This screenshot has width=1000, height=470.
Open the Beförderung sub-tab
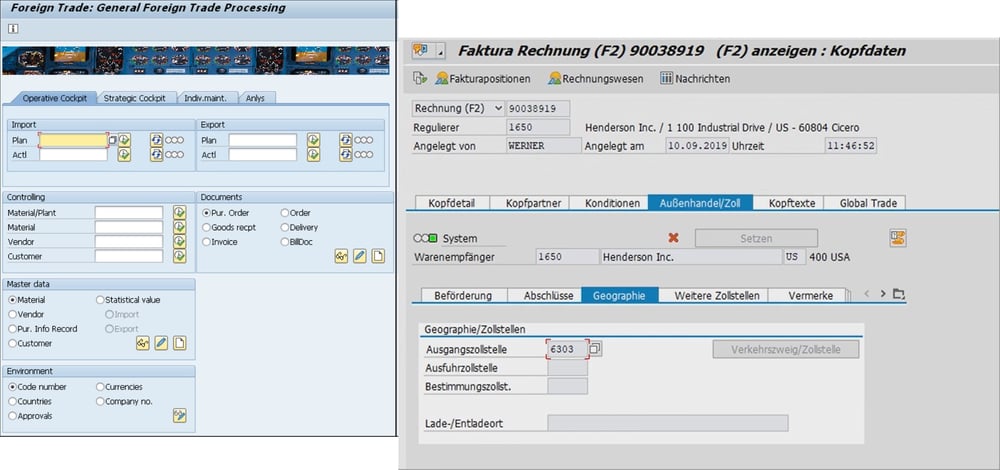(x=463, y=295)
